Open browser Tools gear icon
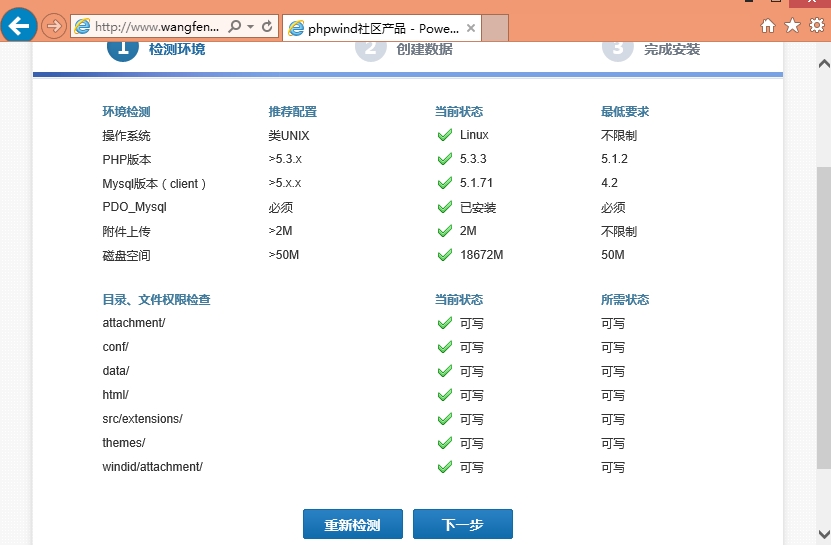Viewport: 831px width, 545px height. [817, 25]
